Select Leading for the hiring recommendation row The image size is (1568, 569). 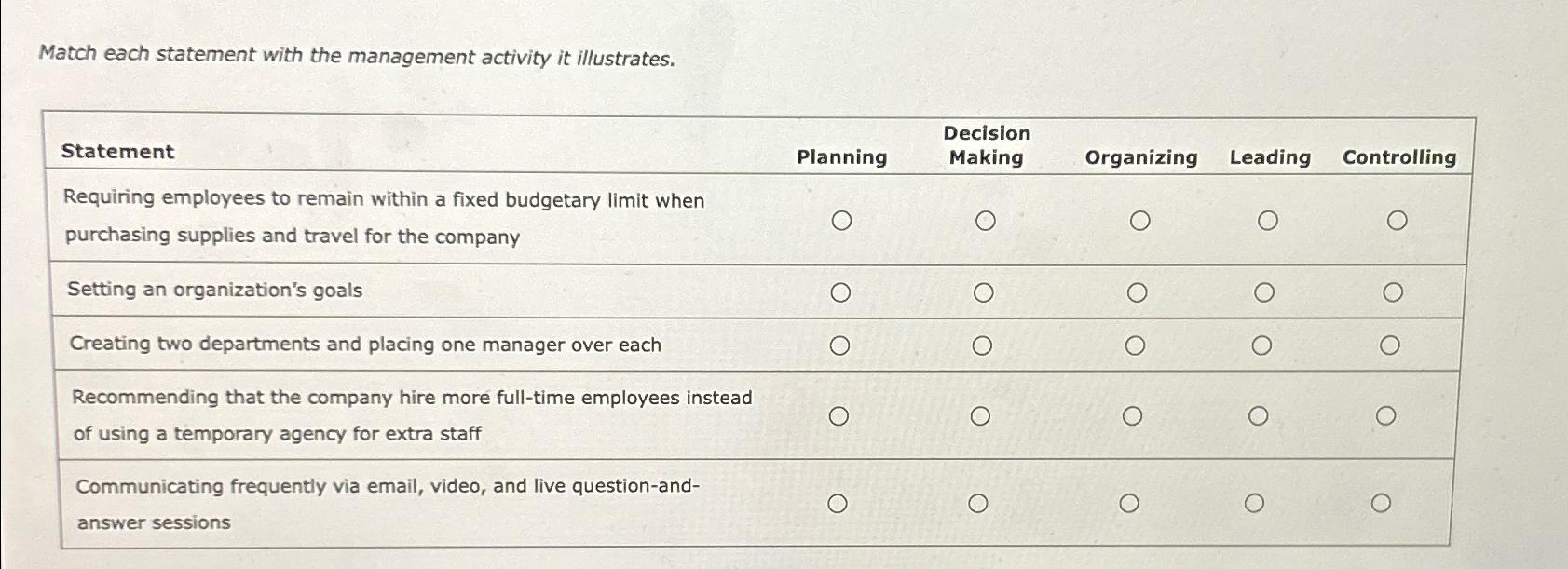pos(1260,413)
